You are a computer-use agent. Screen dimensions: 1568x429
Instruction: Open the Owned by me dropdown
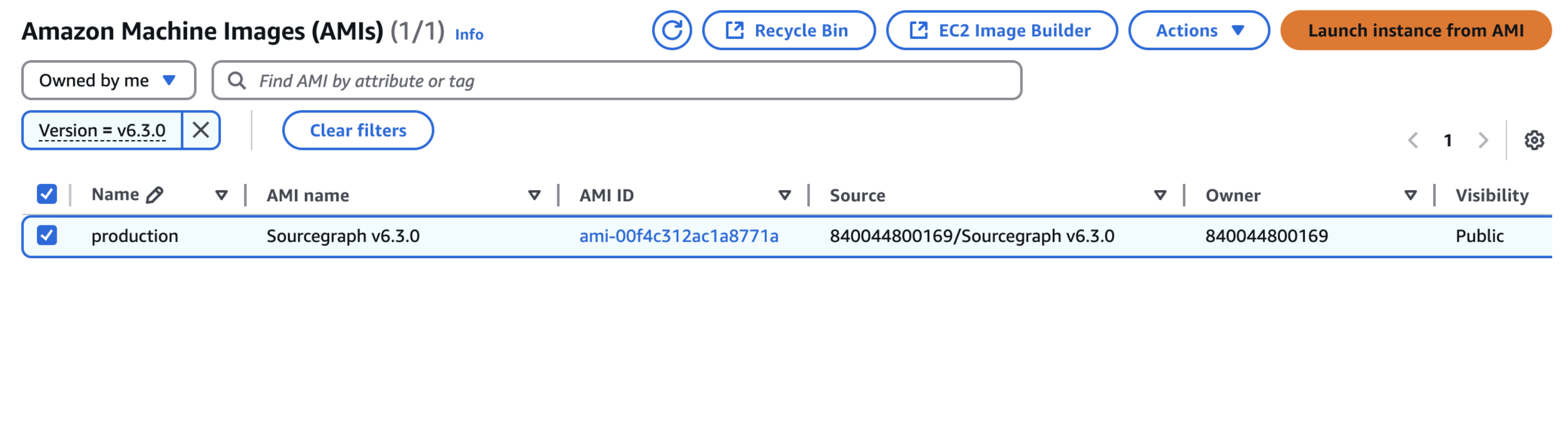[x=108, y=79]
